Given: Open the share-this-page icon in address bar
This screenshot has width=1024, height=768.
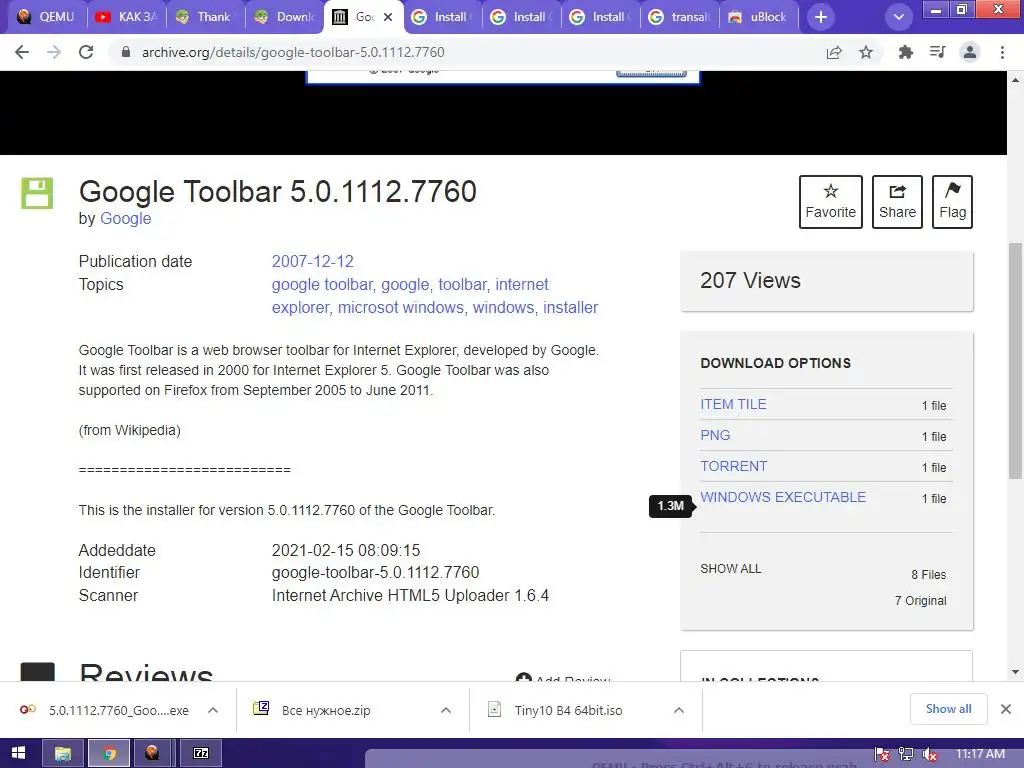Looking at the screenshot, I should pyautogui.click(x=834, y=52).
